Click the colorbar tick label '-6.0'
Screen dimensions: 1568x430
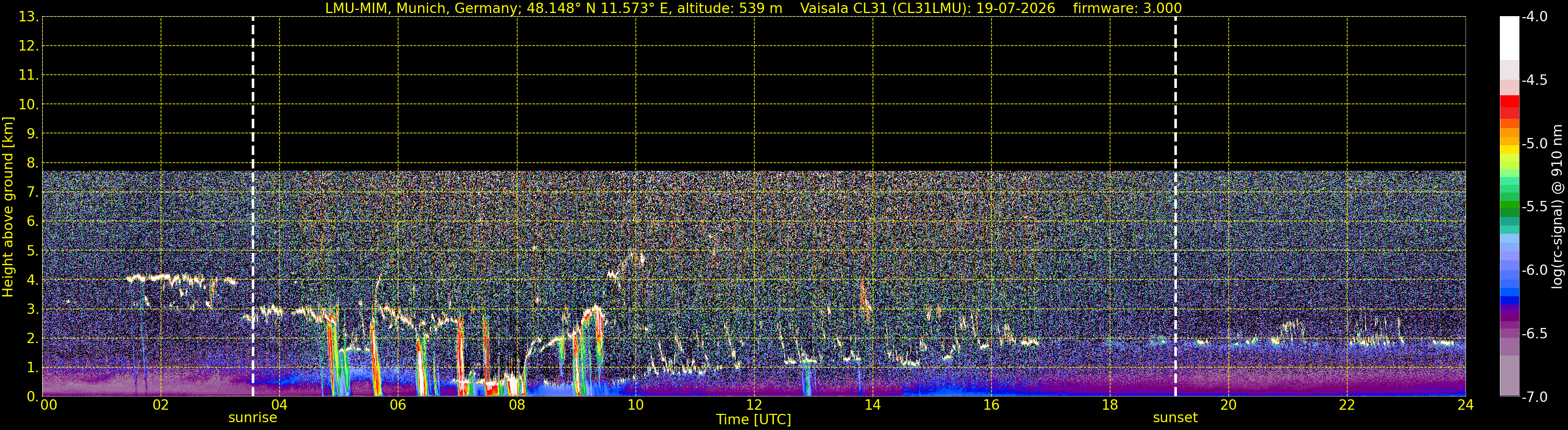coord(1534,270)
